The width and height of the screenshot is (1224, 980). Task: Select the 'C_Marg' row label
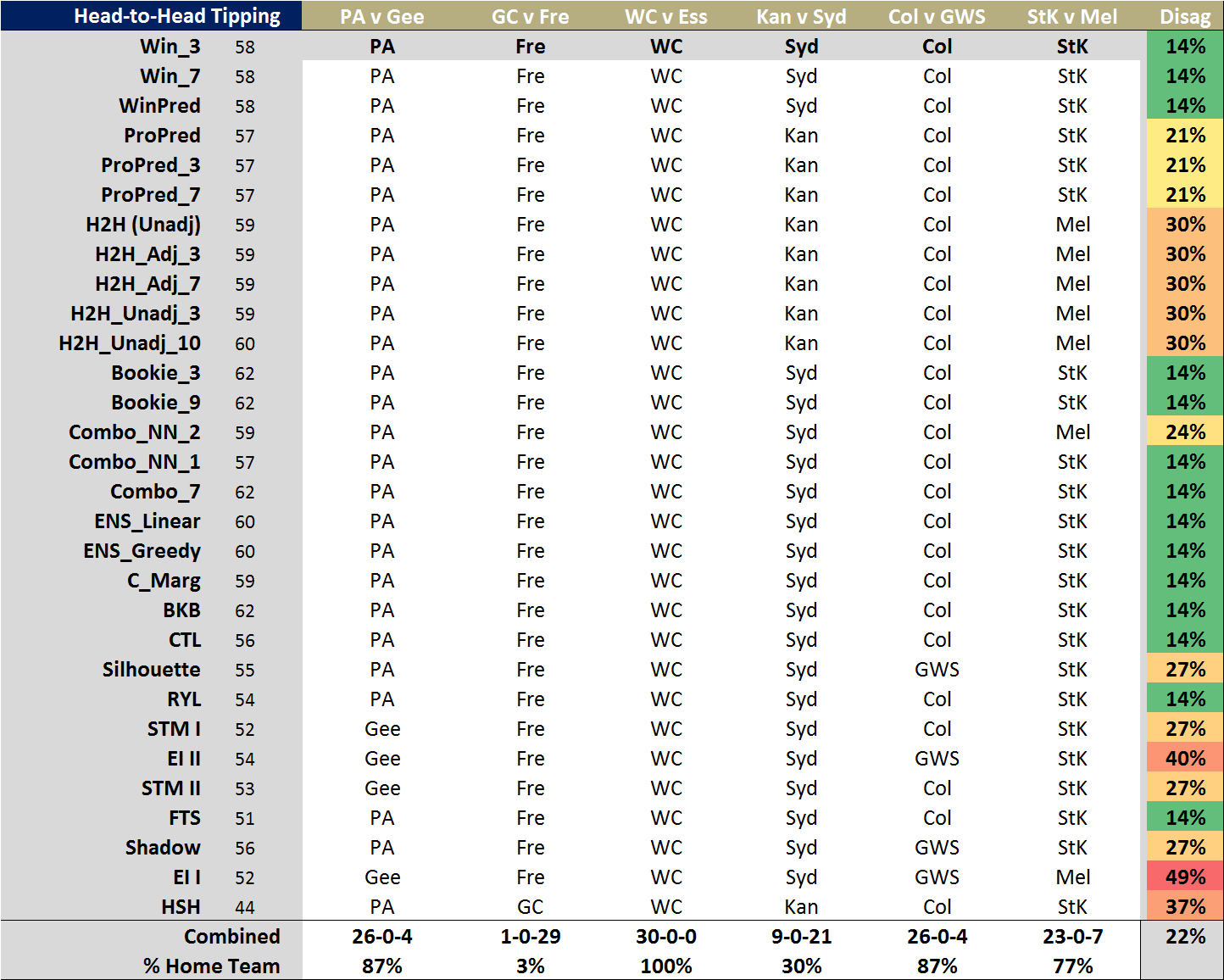[164, 581]
